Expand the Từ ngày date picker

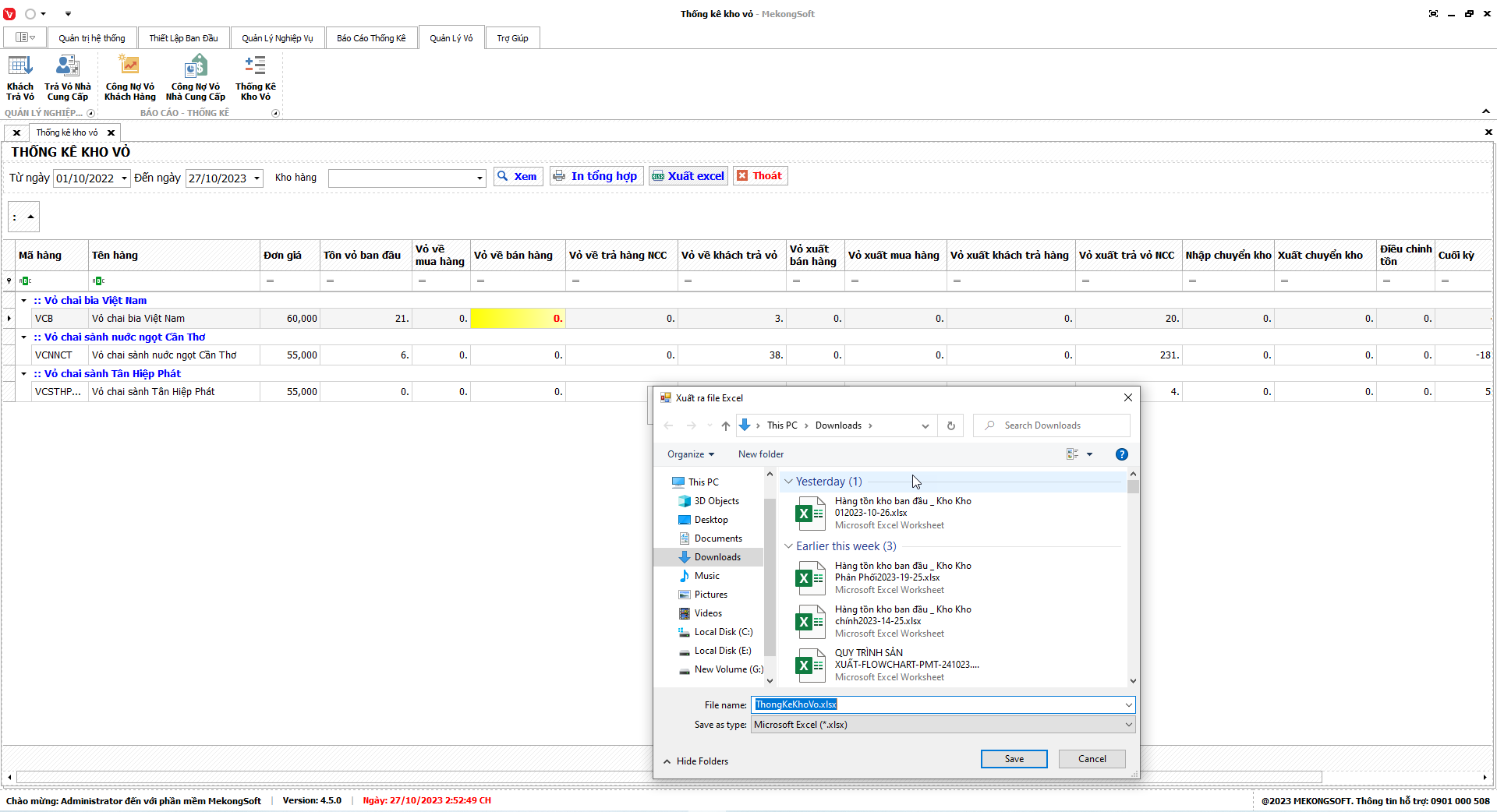pos(124,178)
